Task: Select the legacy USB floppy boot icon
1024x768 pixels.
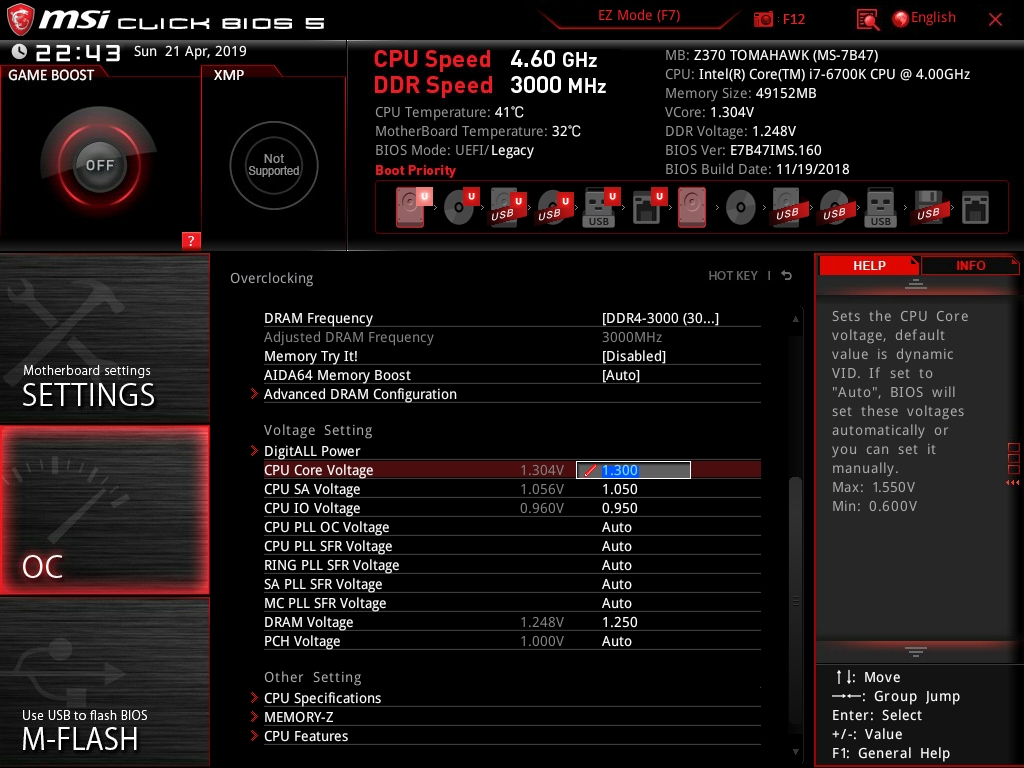Action: (928, 207)
